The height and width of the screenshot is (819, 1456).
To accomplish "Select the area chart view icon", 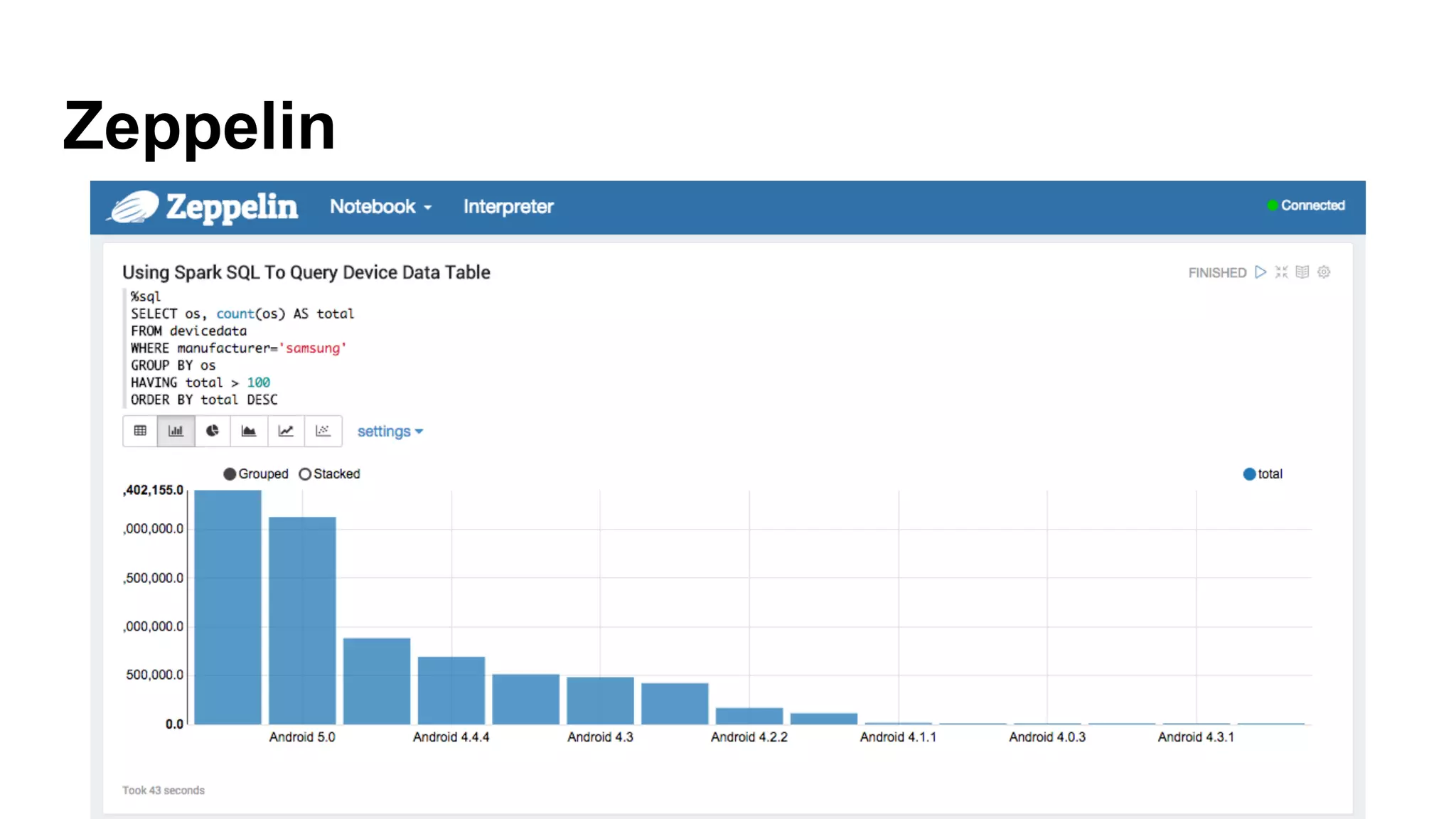I will pyautogui.click(x=249, y=431).
